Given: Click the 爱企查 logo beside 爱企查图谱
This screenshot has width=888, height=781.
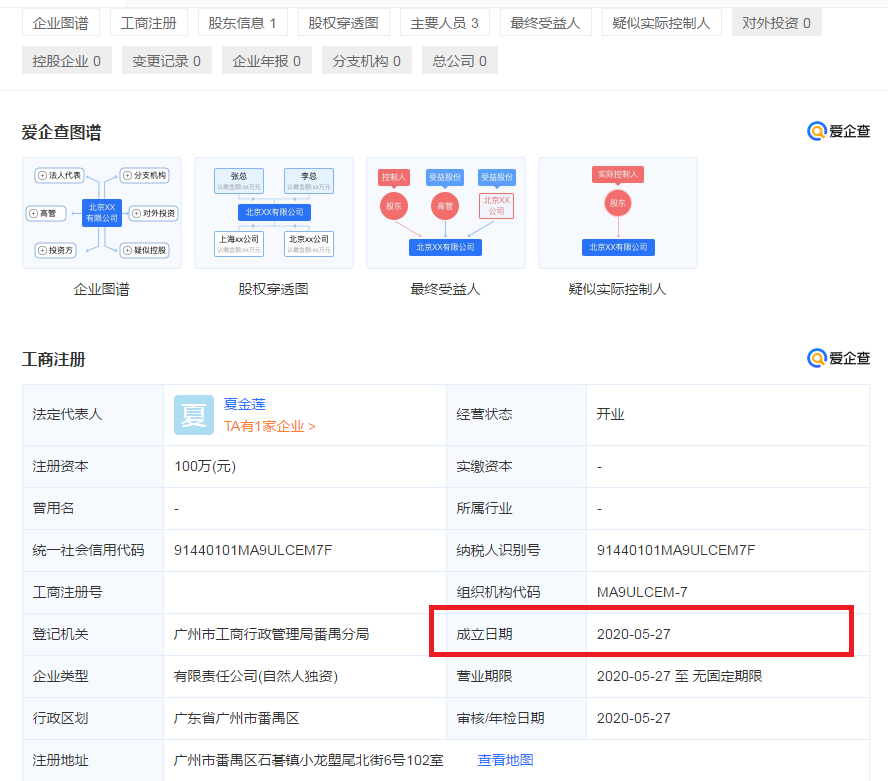Looking at the screenshot, I should point(838,131).
